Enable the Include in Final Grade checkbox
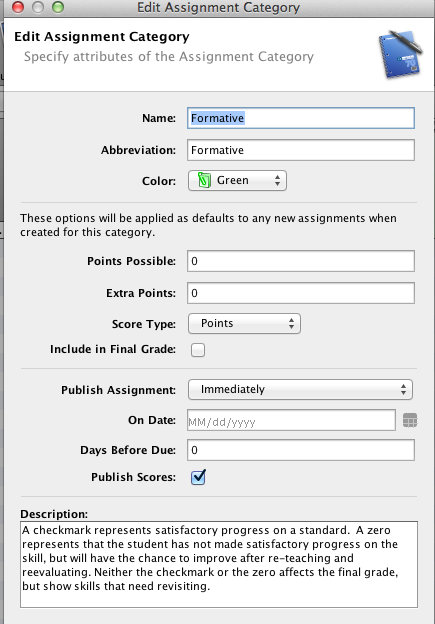435x624 pixels. [x=198, y=350]
